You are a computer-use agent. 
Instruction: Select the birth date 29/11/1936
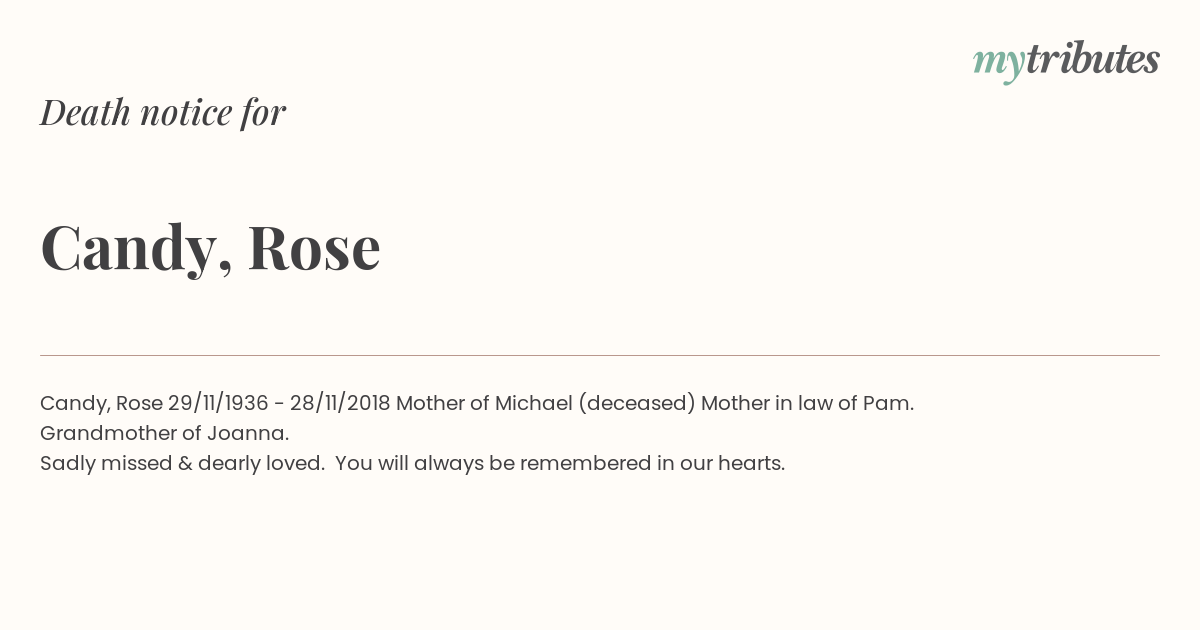[x=218, y=403]
